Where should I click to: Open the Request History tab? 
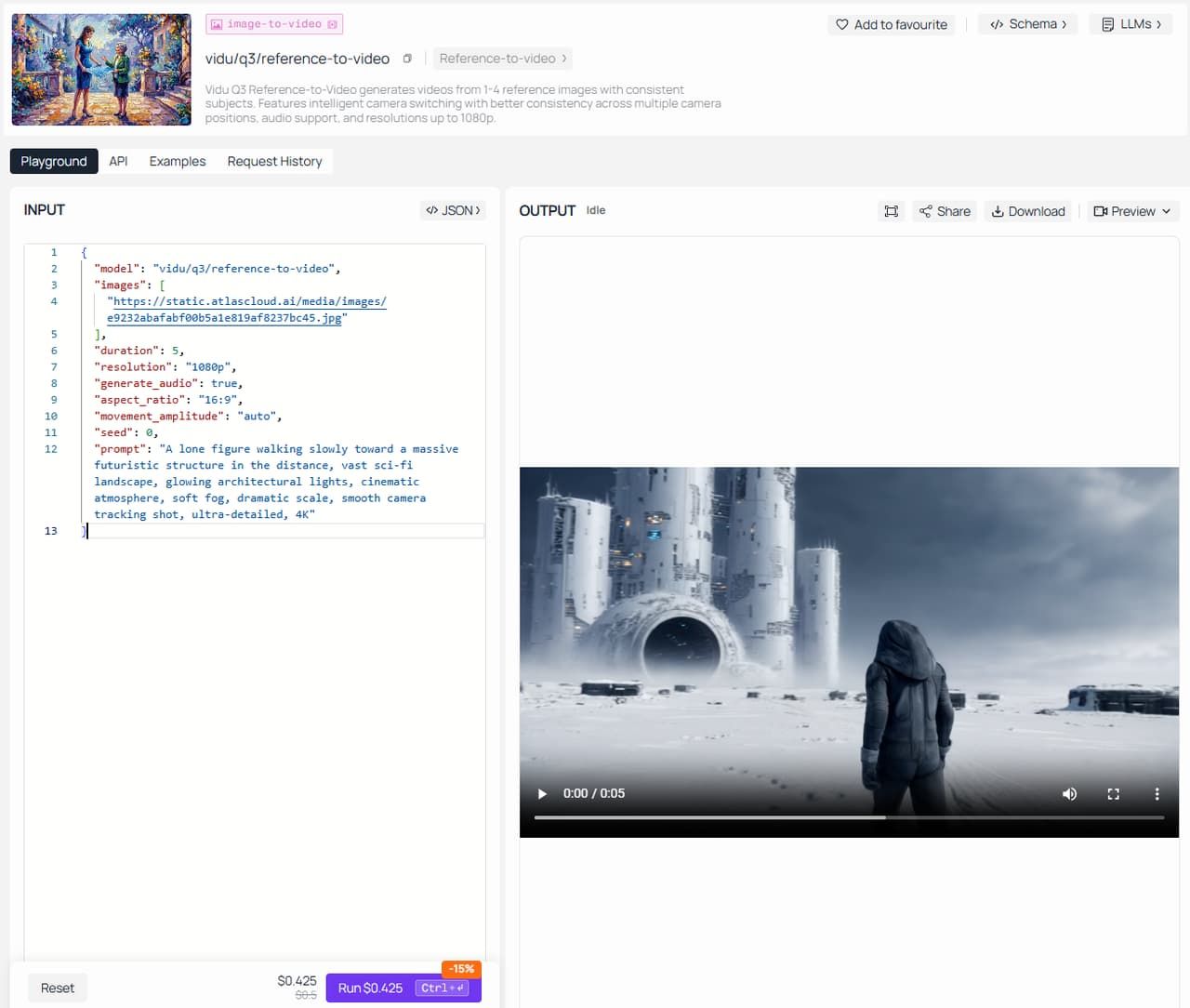274,161
